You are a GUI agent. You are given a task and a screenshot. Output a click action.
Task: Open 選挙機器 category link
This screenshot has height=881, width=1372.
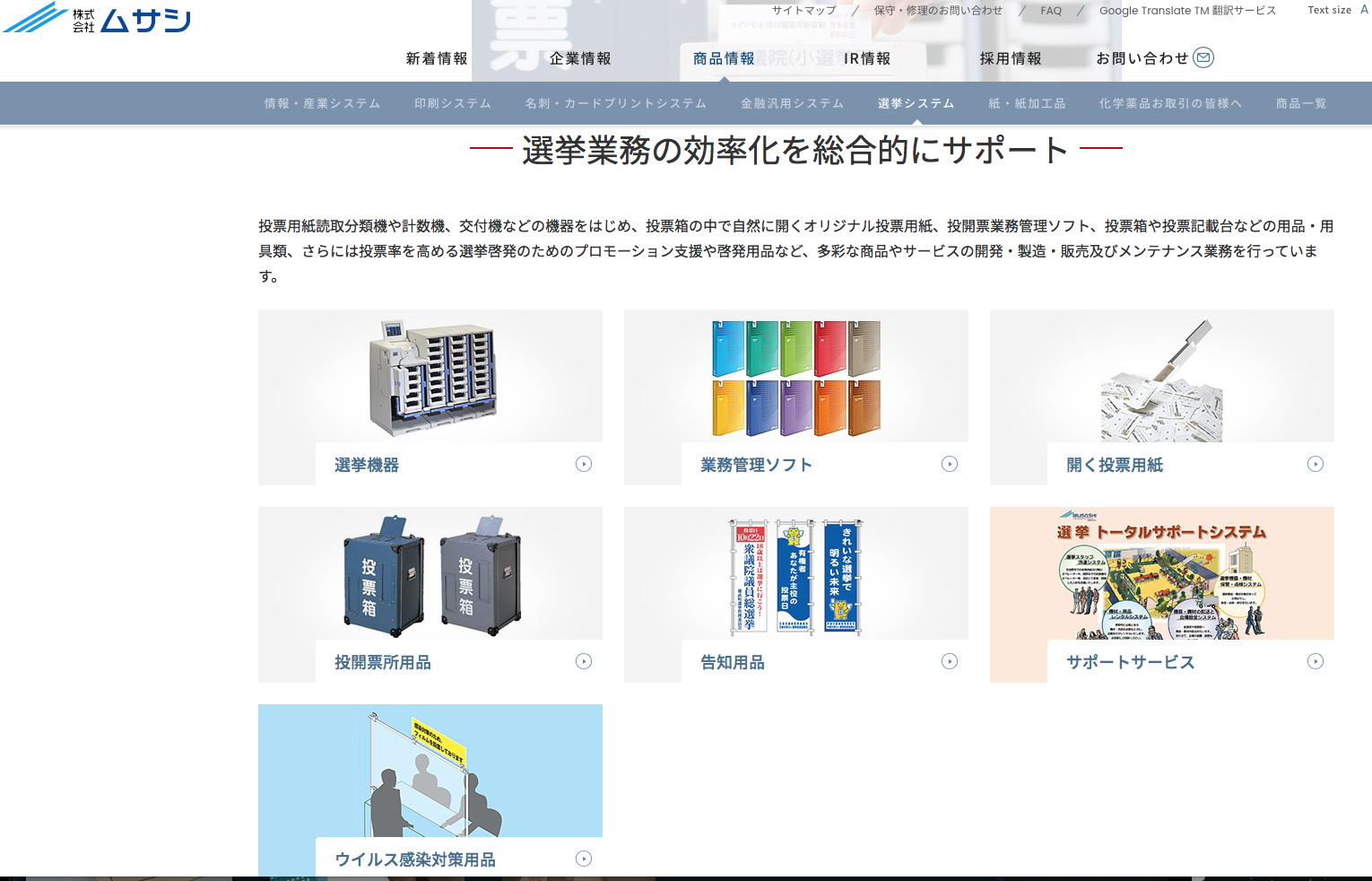click(367, 465)
